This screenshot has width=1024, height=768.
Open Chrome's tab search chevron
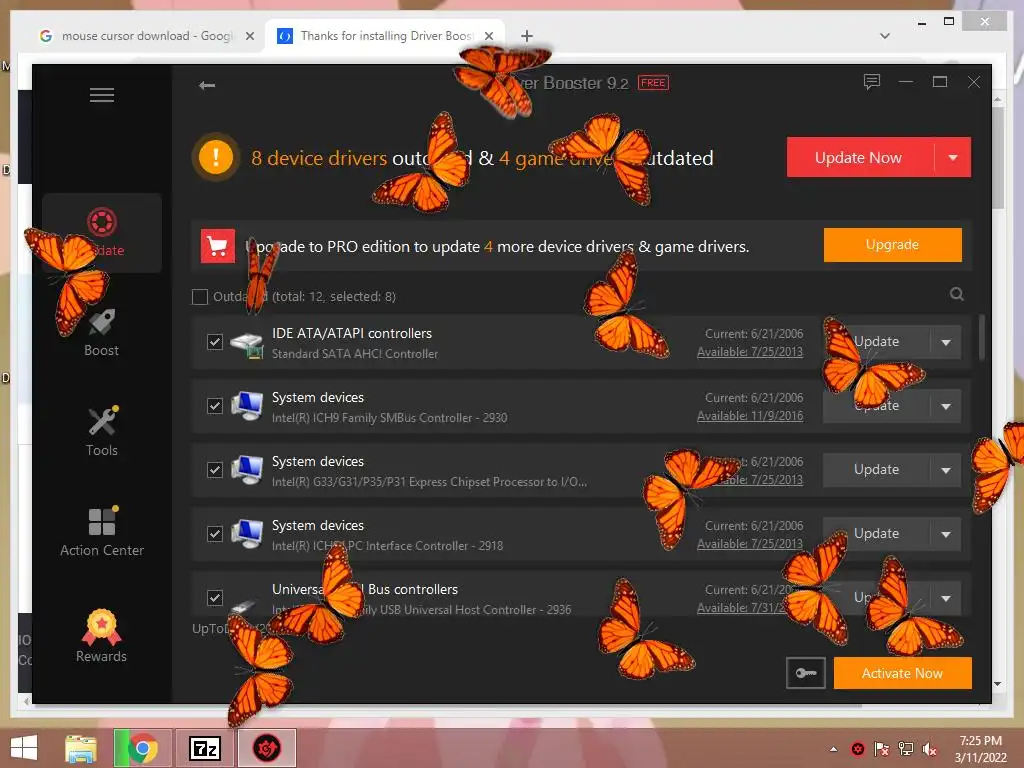(x=885, y=36)
